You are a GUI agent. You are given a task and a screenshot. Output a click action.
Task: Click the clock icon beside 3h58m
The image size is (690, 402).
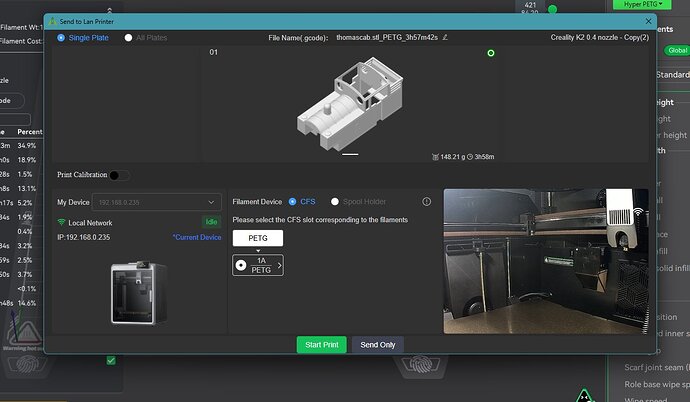470,157
